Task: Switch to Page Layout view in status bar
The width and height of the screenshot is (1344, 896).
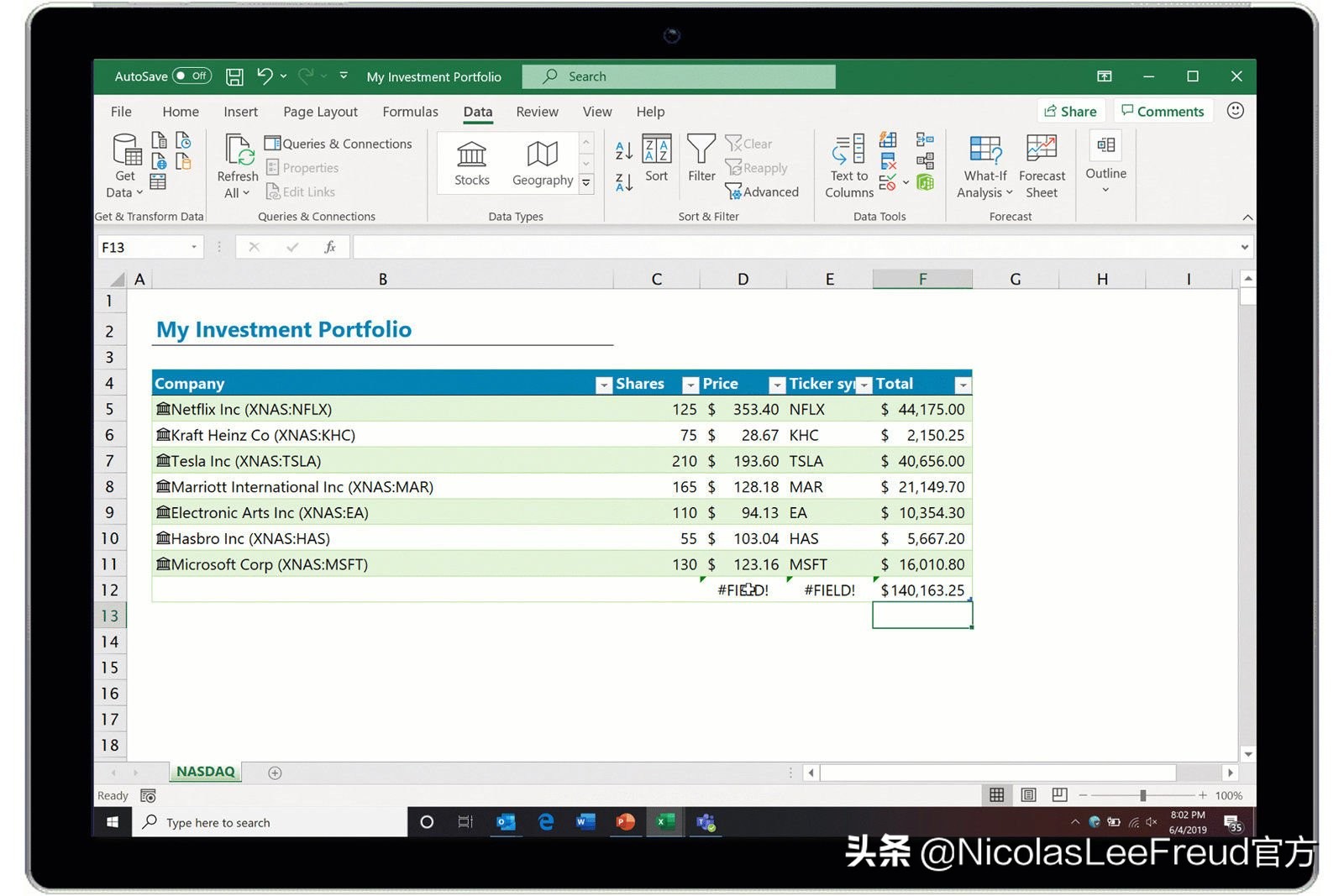Action: (1028, 795)
